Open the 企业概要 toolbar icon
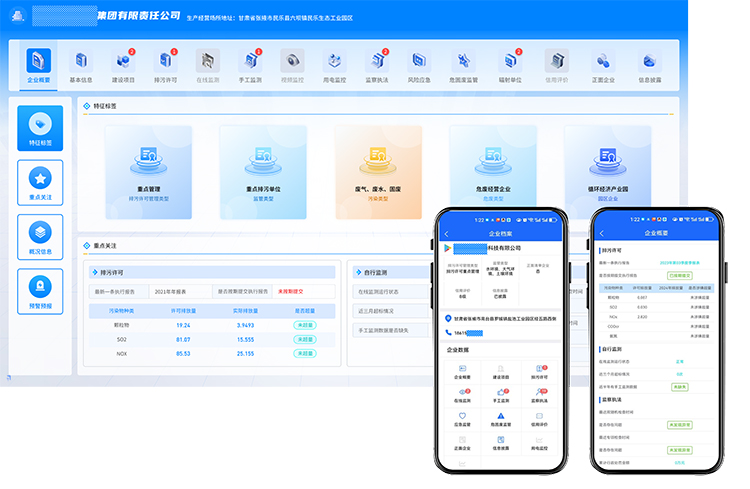The height and width of the screenshot is (489, 750). point(40,63)
